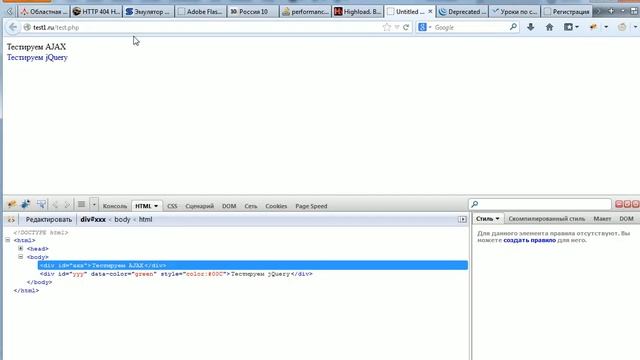Image resolution: width=640 pixels, height=360 pixels.
Task: Click the создать правило link
Action: click(x=529, y=240)
